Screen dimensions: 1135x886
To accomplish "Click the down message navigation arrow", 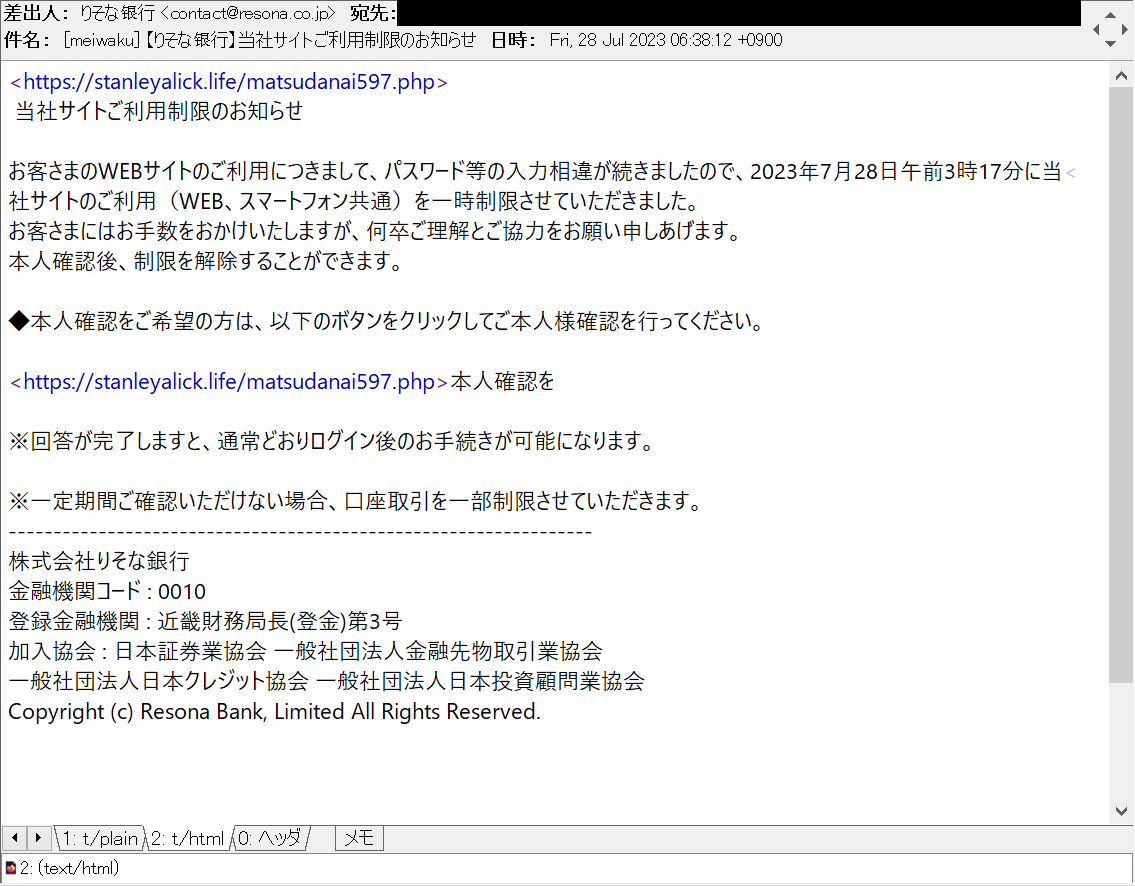I will (1110, 44).
